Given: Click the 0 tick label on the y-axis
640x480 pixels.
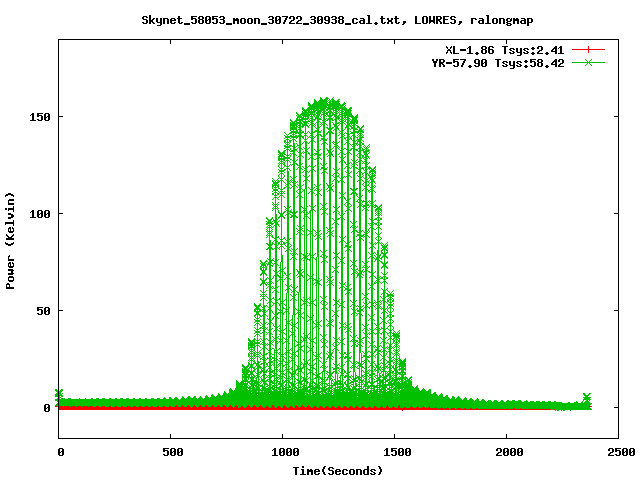Looking at the screenshot, I should (x=47, y=408).
